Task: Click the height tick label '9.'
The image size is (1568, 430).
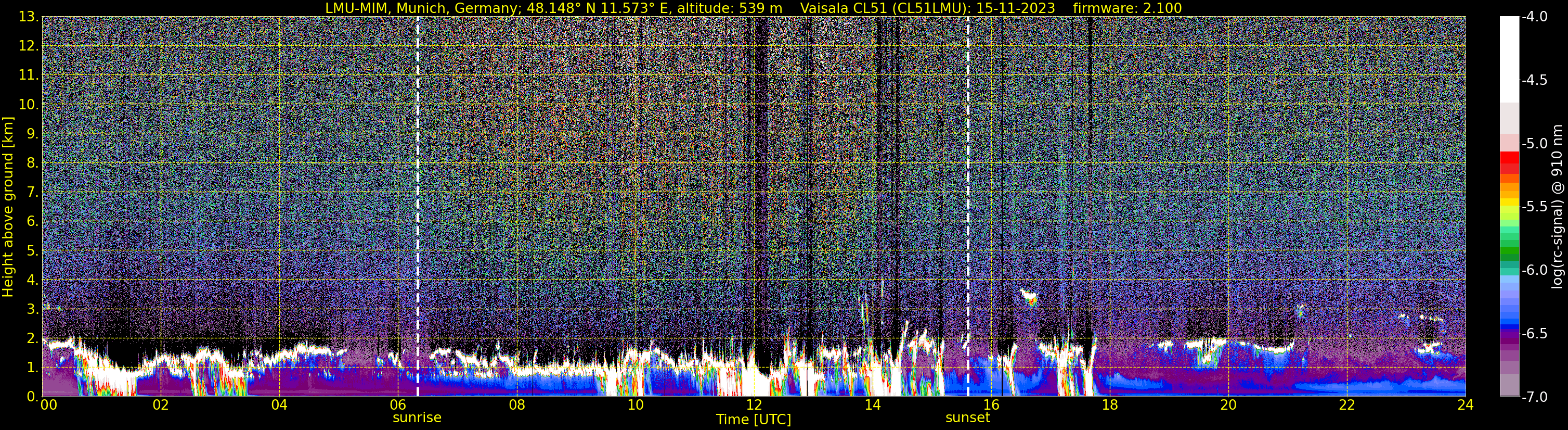Action: click(x=32, y=134)
